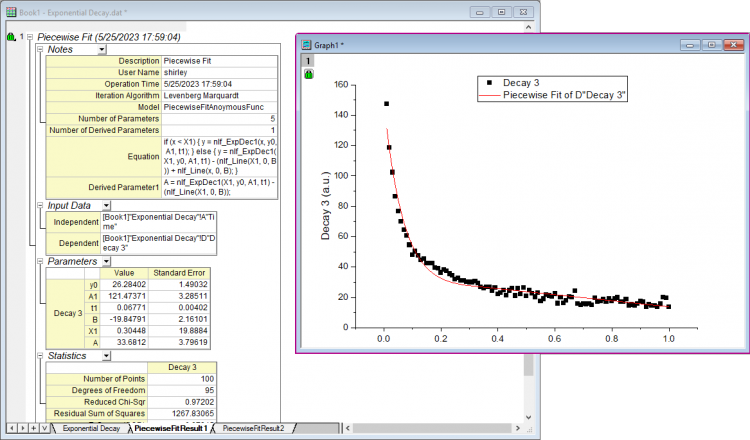Click Residual Sum of Squares value 1267.83065
750x440 pixels.
pos(182,413)
